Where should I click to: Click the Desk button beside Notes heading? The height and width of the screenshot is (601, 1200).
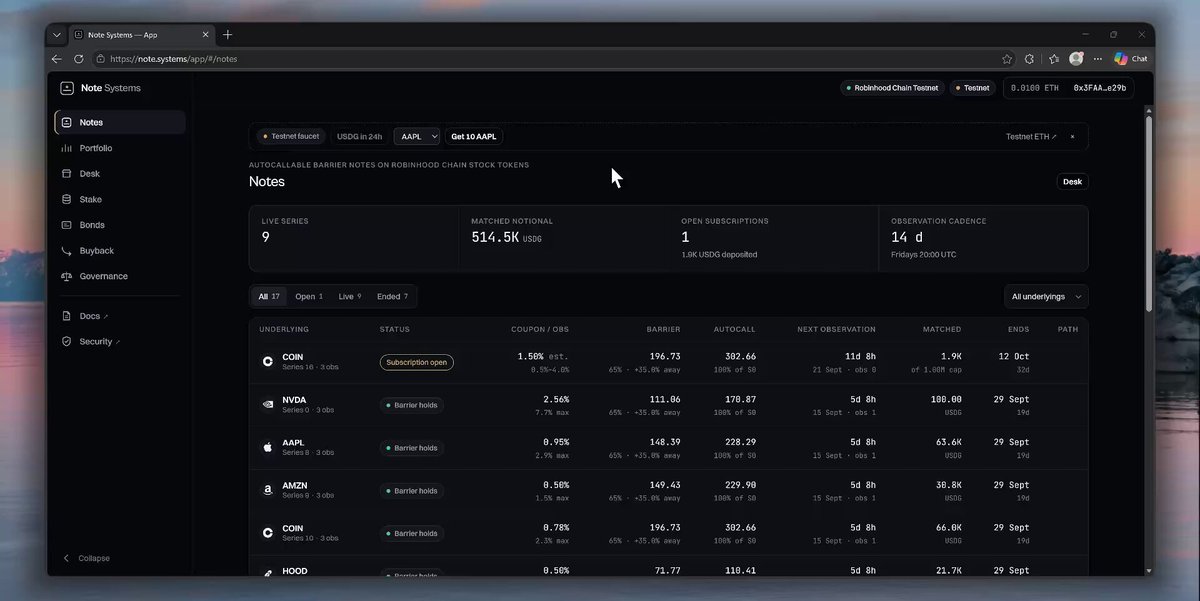click(1072, 182)
